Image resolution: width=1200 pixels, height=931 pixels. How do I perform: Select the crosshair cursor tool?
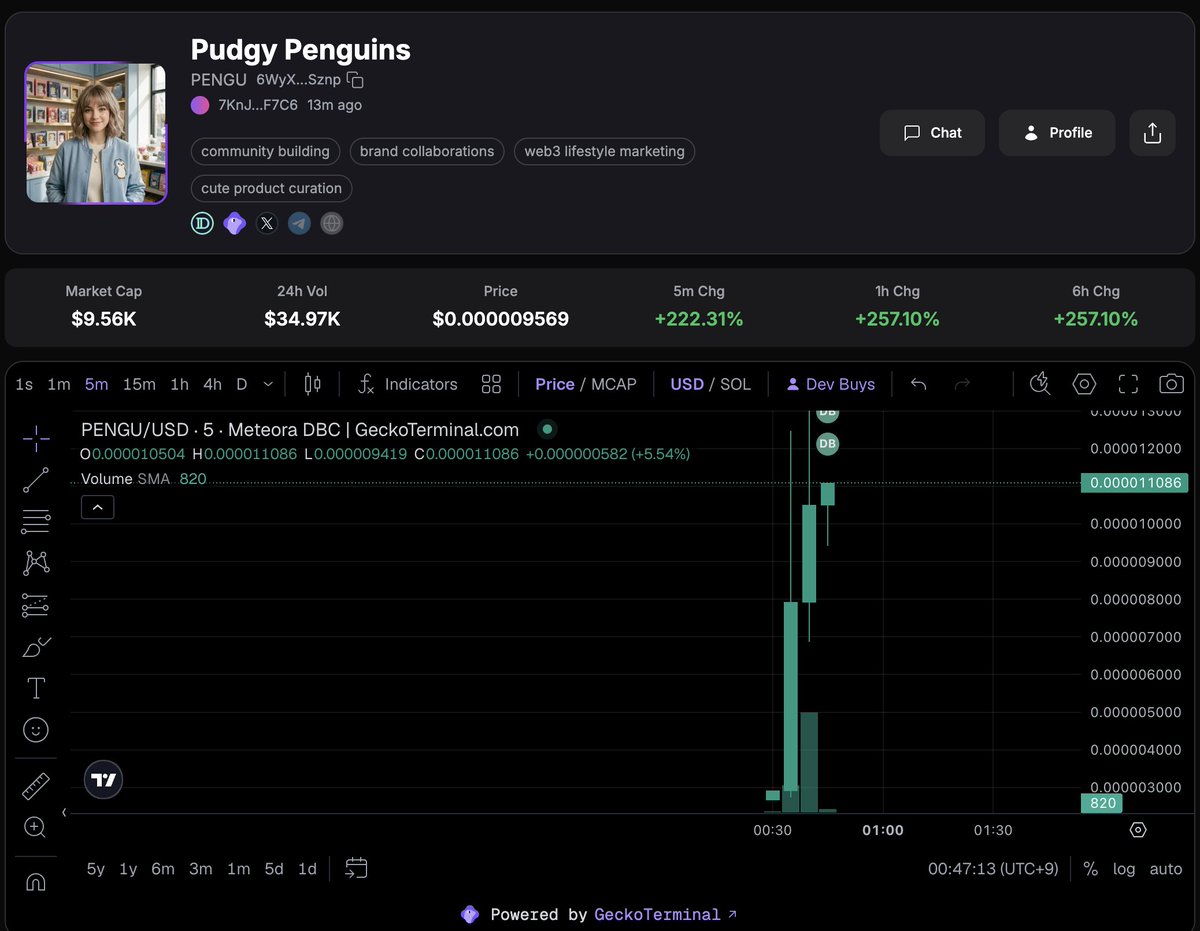click(x=36, y=438)
